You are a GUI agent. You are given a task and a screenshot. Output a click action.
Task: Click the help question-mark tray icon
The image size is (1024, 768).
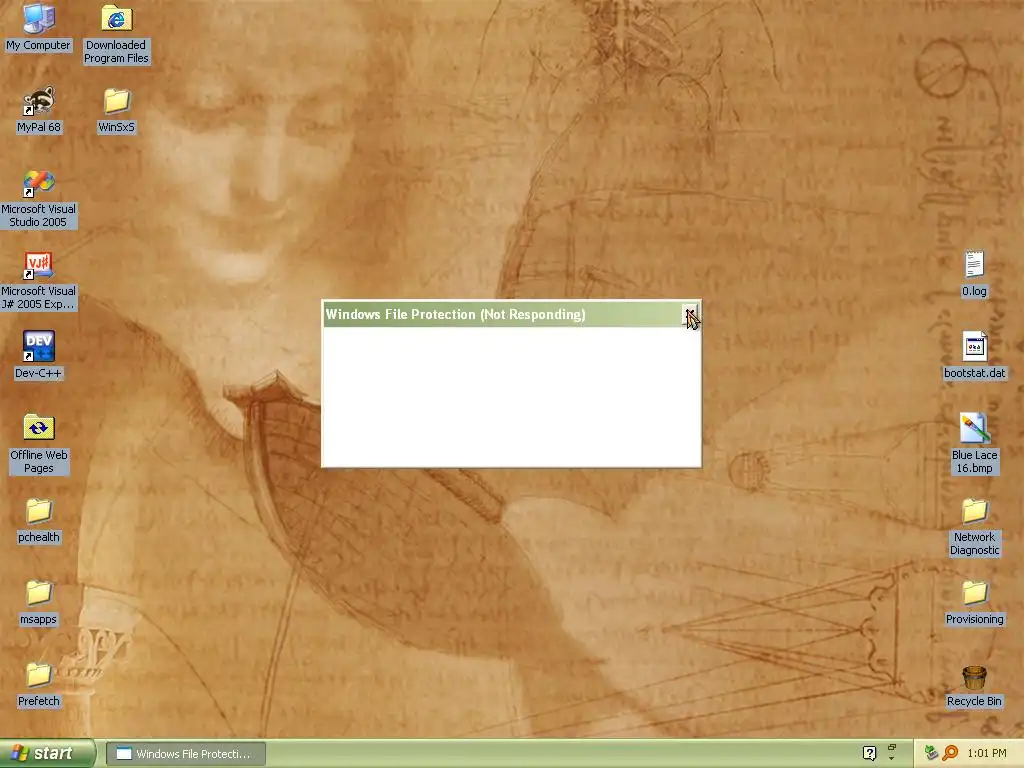pos(869,754)
